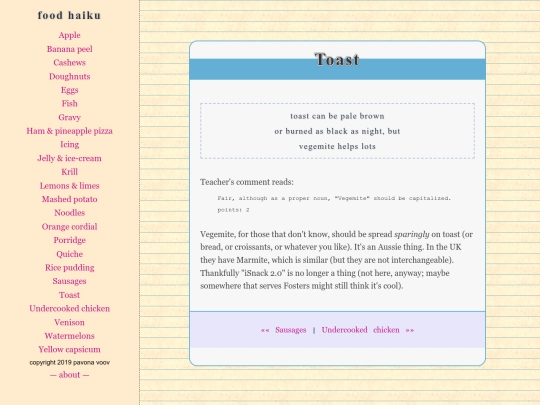Go to next haiku Undercooked chicken in footer
The image size is (540, 405).
[361, 330]
